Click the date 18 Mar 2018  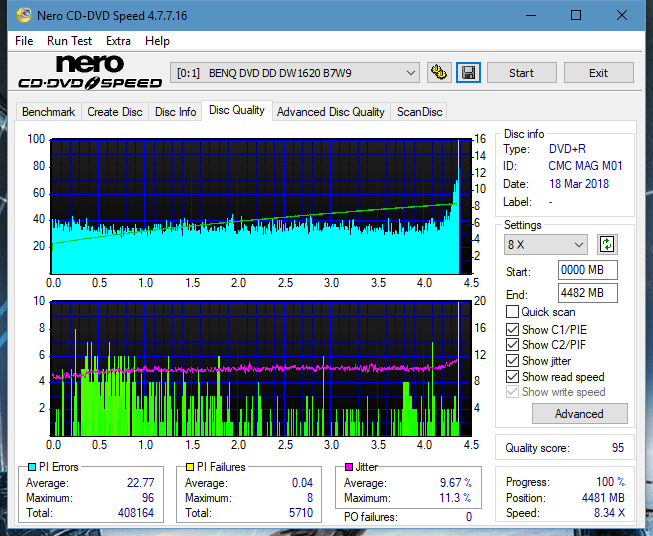(579, 184)
